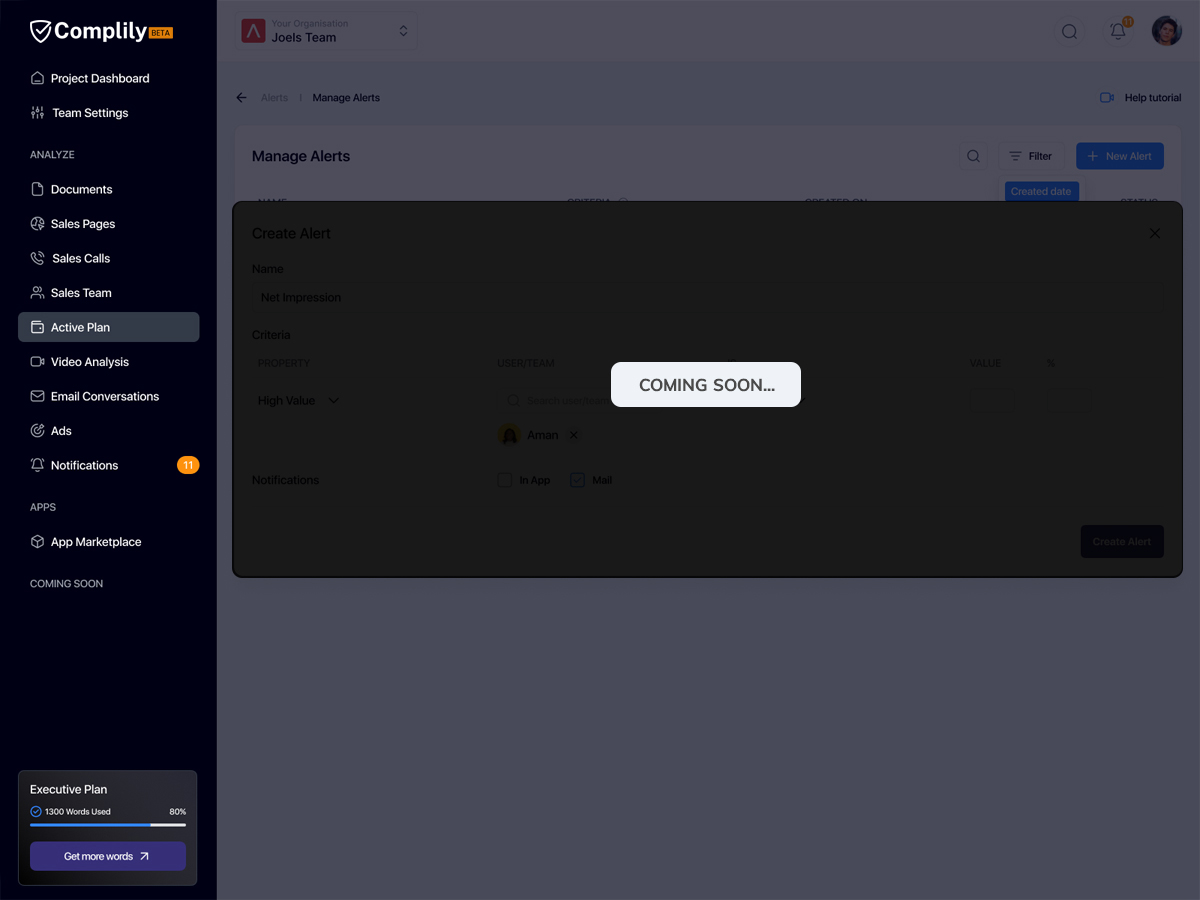
Task: Click the Complily shield logo
Action: 40,32
